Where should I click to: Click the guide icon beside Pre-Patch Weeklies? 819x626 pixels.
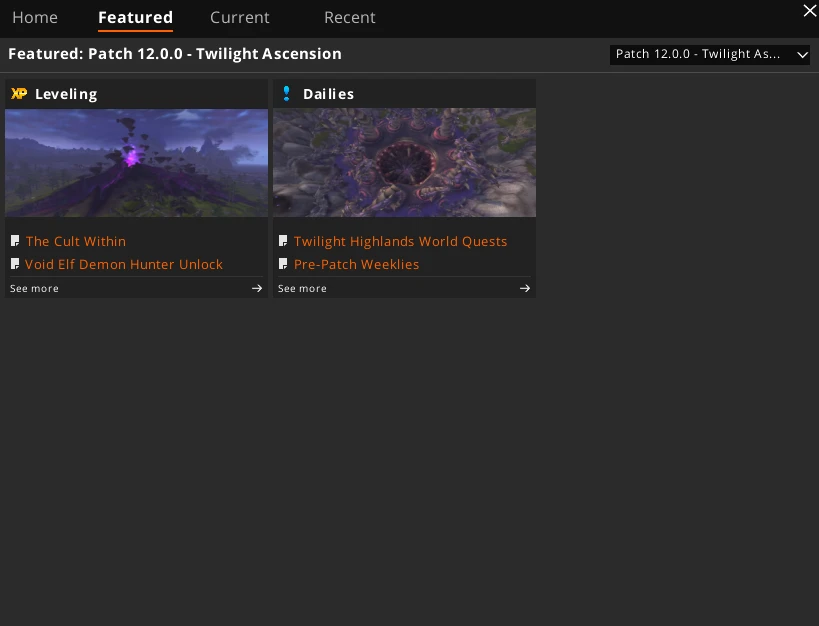[283, 264]
